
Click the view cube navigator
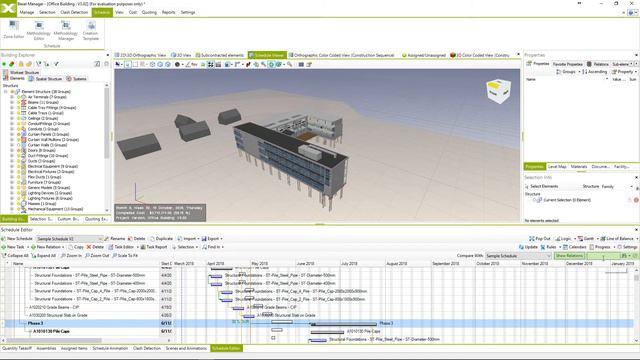click(x=498, y=90)
